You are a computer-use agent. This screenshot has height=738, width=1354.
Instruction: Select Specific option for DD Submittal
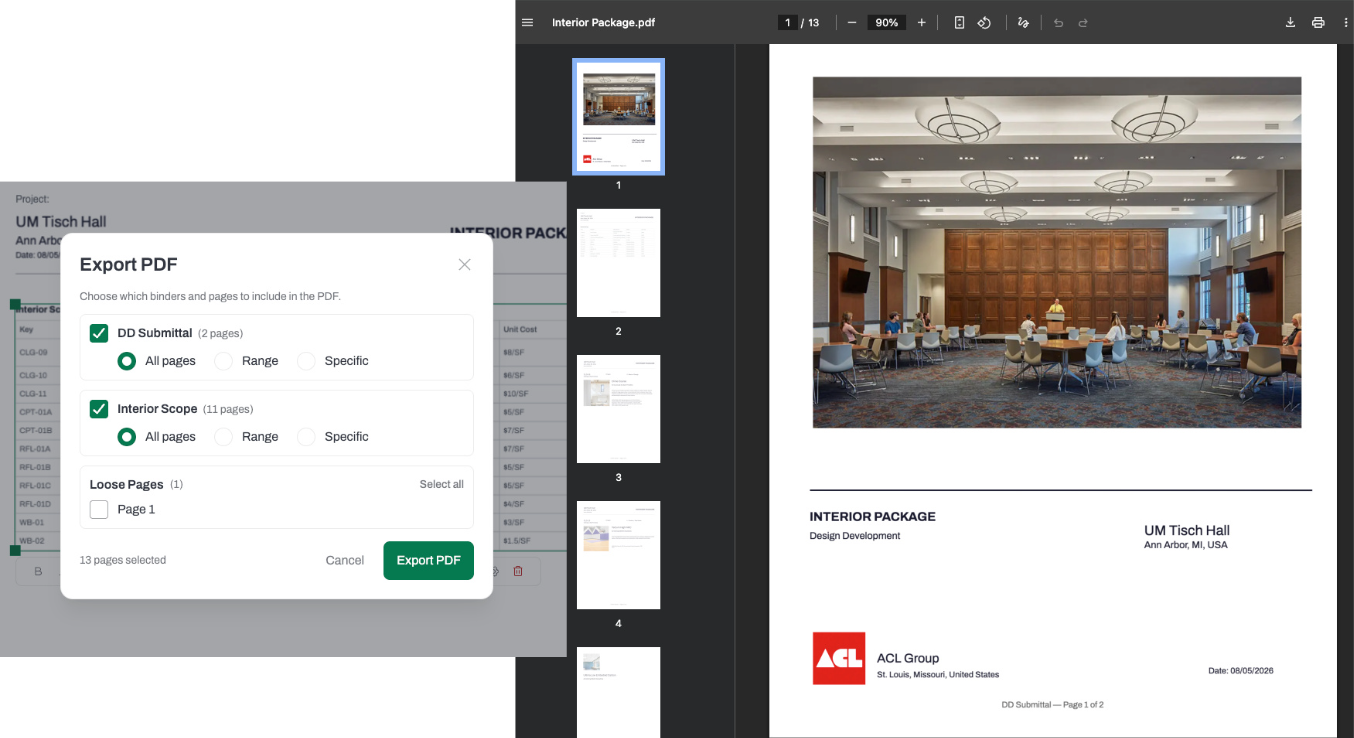pos(306,361)
